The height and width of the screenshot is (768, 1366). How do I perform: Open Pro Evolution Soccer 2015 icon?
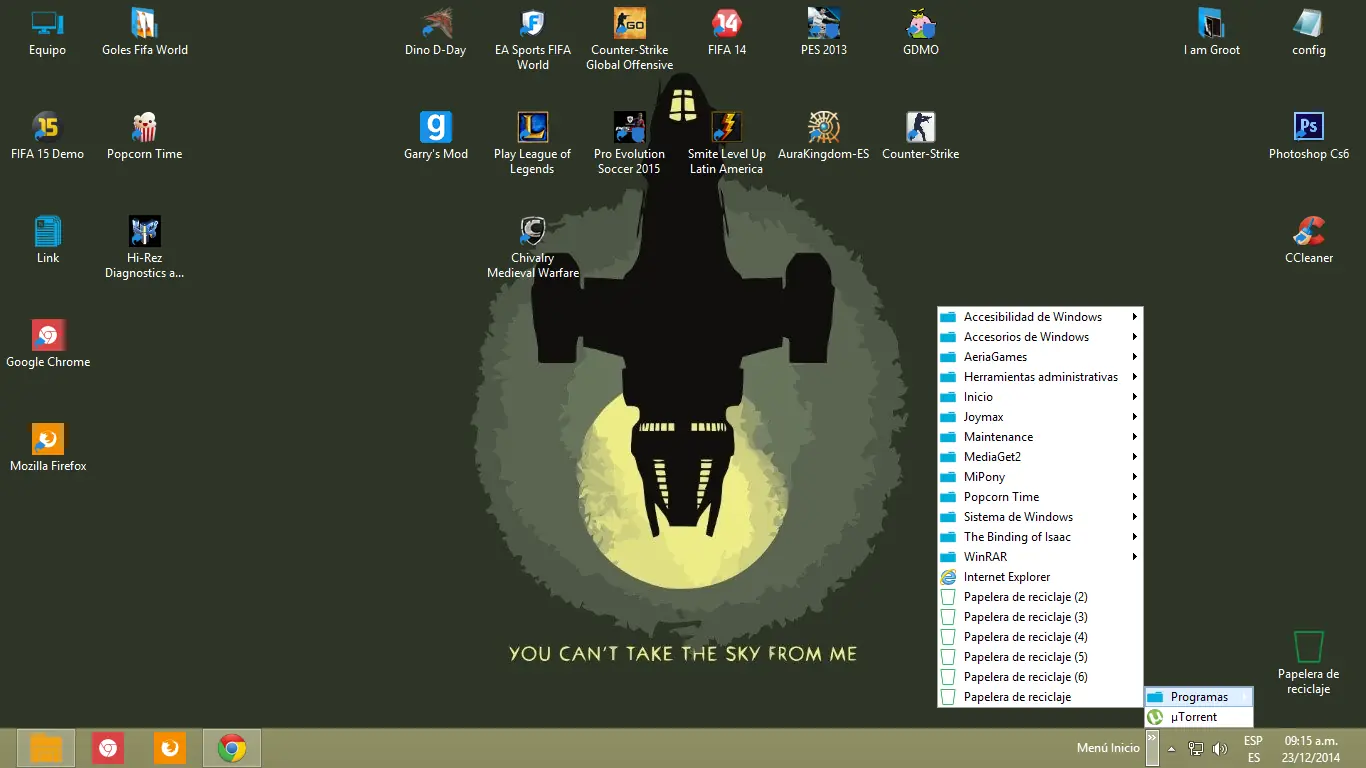(630, 143)
